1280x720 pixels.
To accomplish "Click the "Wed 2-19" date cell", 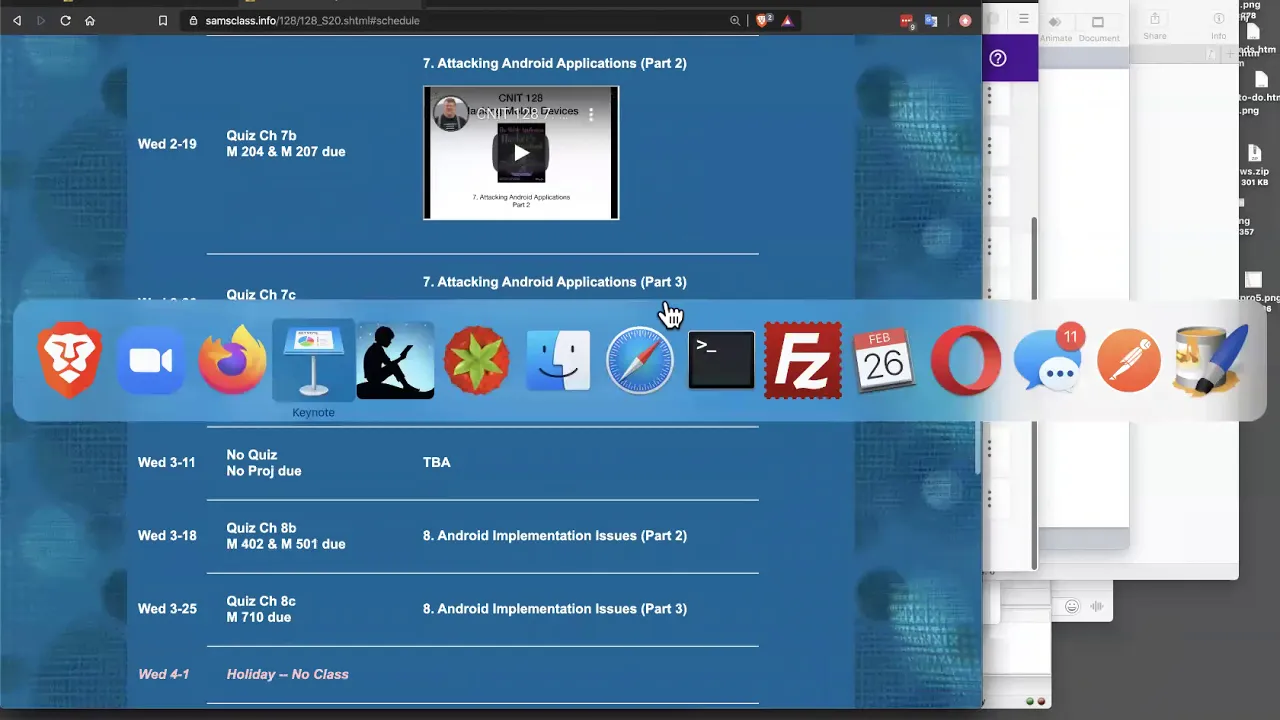I will click(167, 144).
